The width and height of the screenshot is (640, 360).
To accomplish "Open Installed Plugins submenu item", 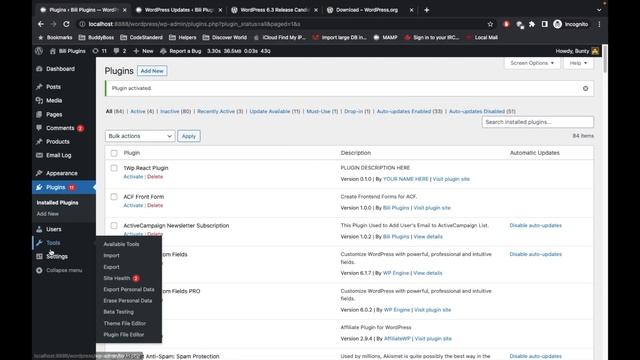I will [57, 203].
